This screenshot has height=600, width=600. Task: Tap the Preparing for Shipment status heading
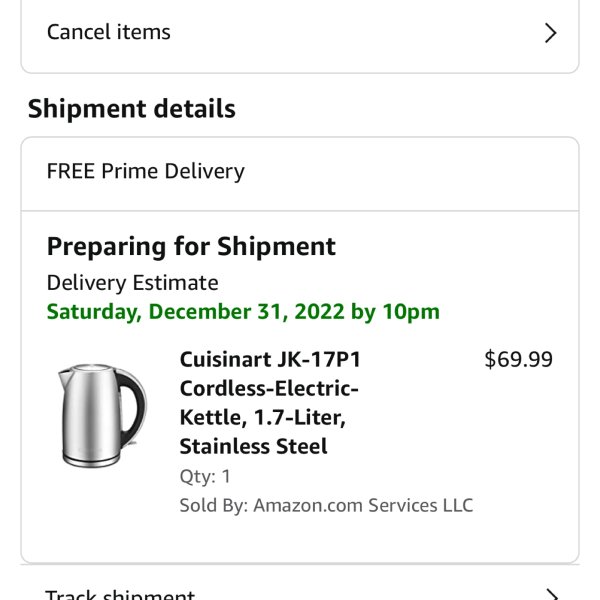[191, 246]
